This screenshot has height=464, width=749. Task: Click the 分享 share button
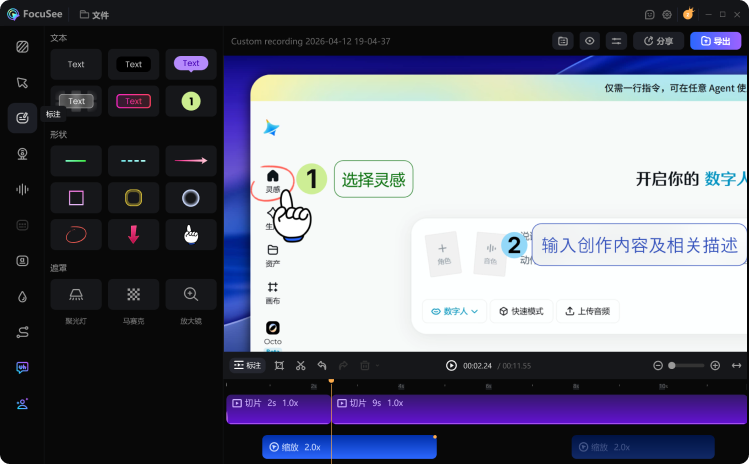tap(658, 41)
